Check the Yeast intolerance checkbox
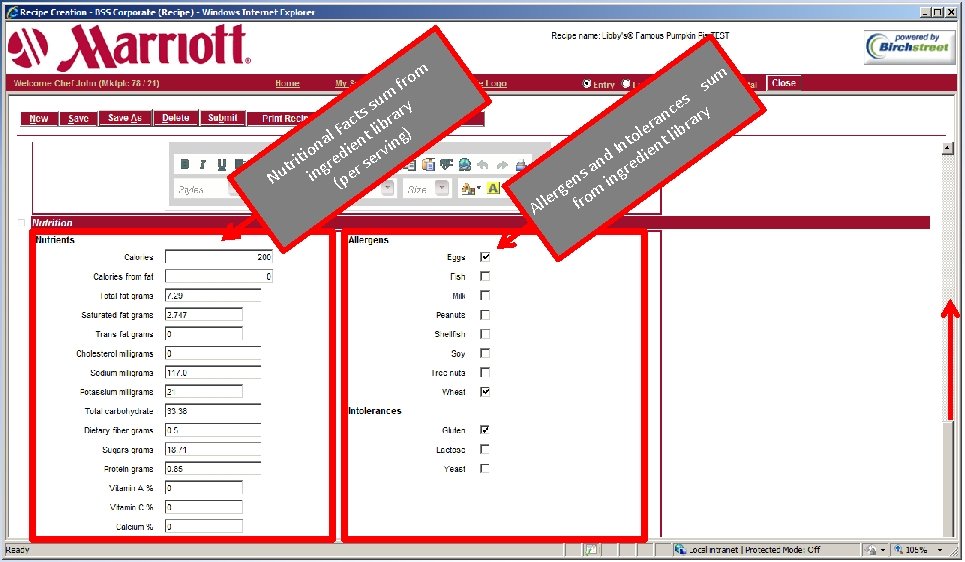The height and width of the screenshot is (562, 965). [485, 468]
